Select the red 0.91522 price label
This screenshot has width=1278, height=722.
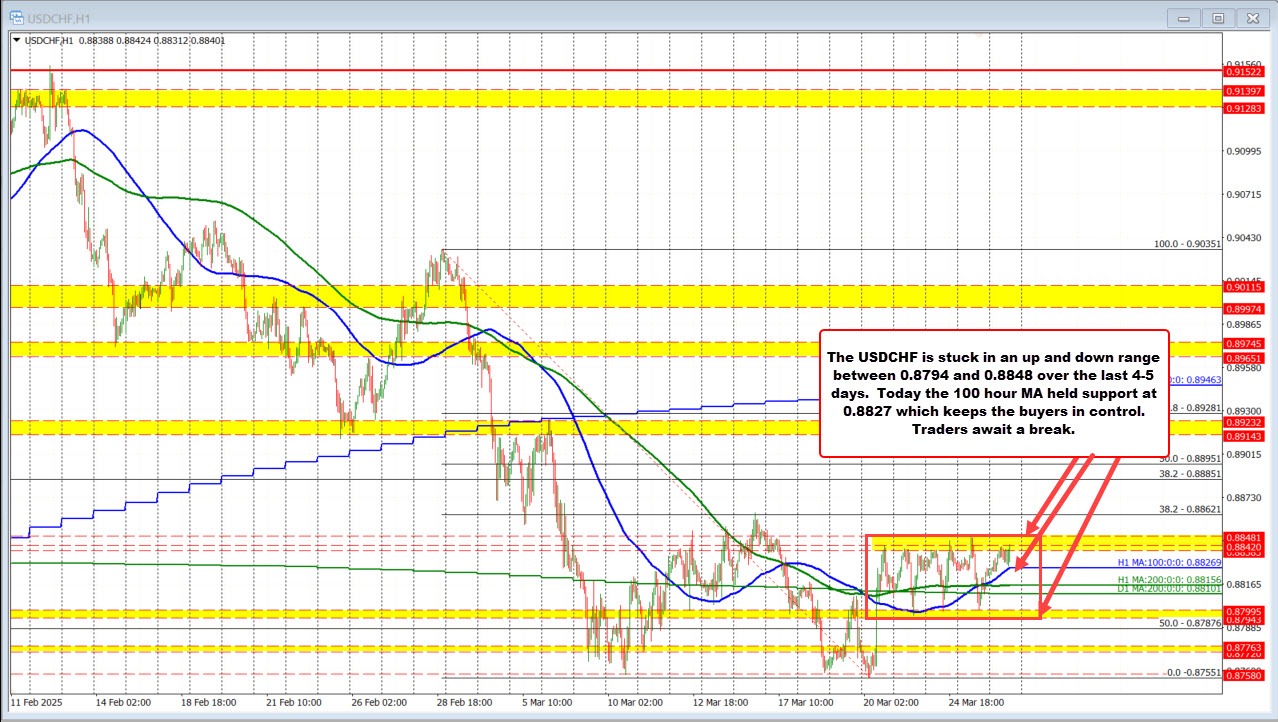(1245, 71)
